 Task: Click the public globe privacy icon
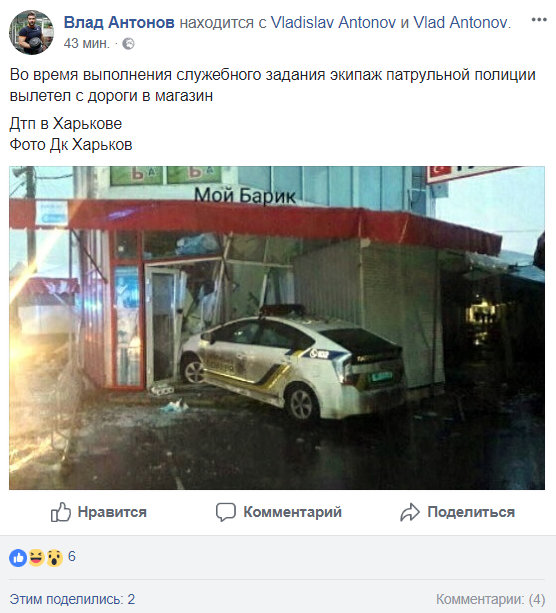(128, 44)
